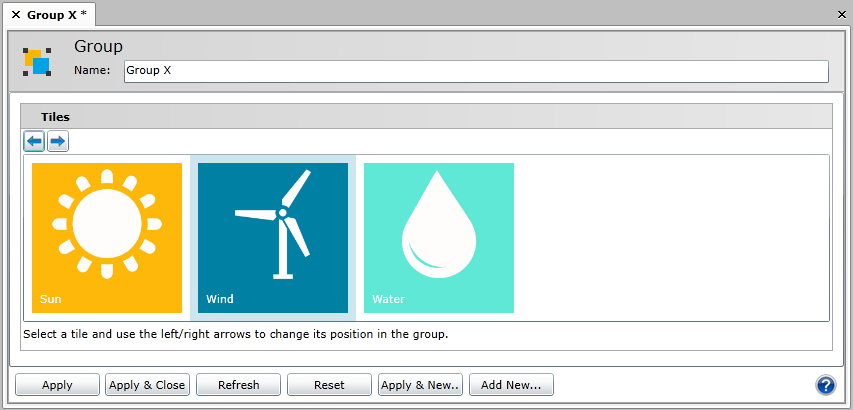
Task: Select the Sun tile
Action: tap(107, 238)
